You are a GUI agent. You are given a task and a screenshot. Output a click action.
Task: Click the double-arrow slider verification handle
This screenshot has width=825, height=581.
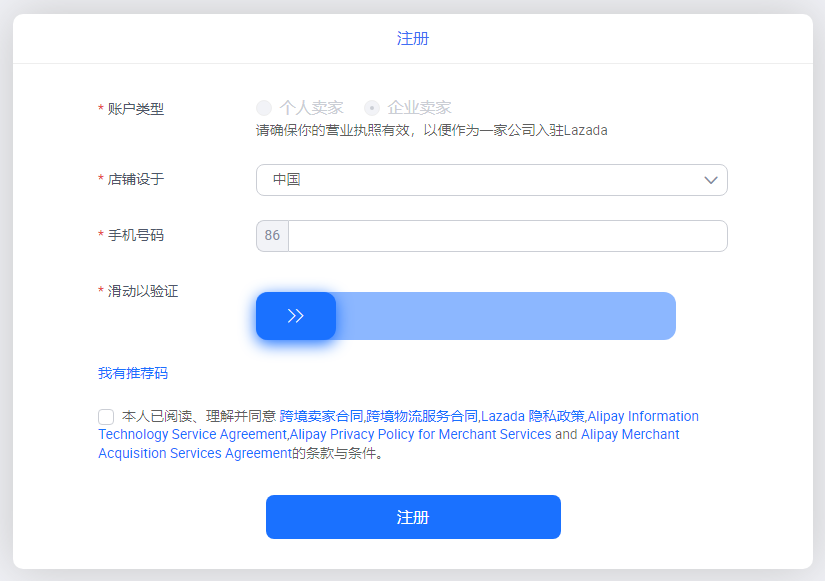[x=295, y=315]
